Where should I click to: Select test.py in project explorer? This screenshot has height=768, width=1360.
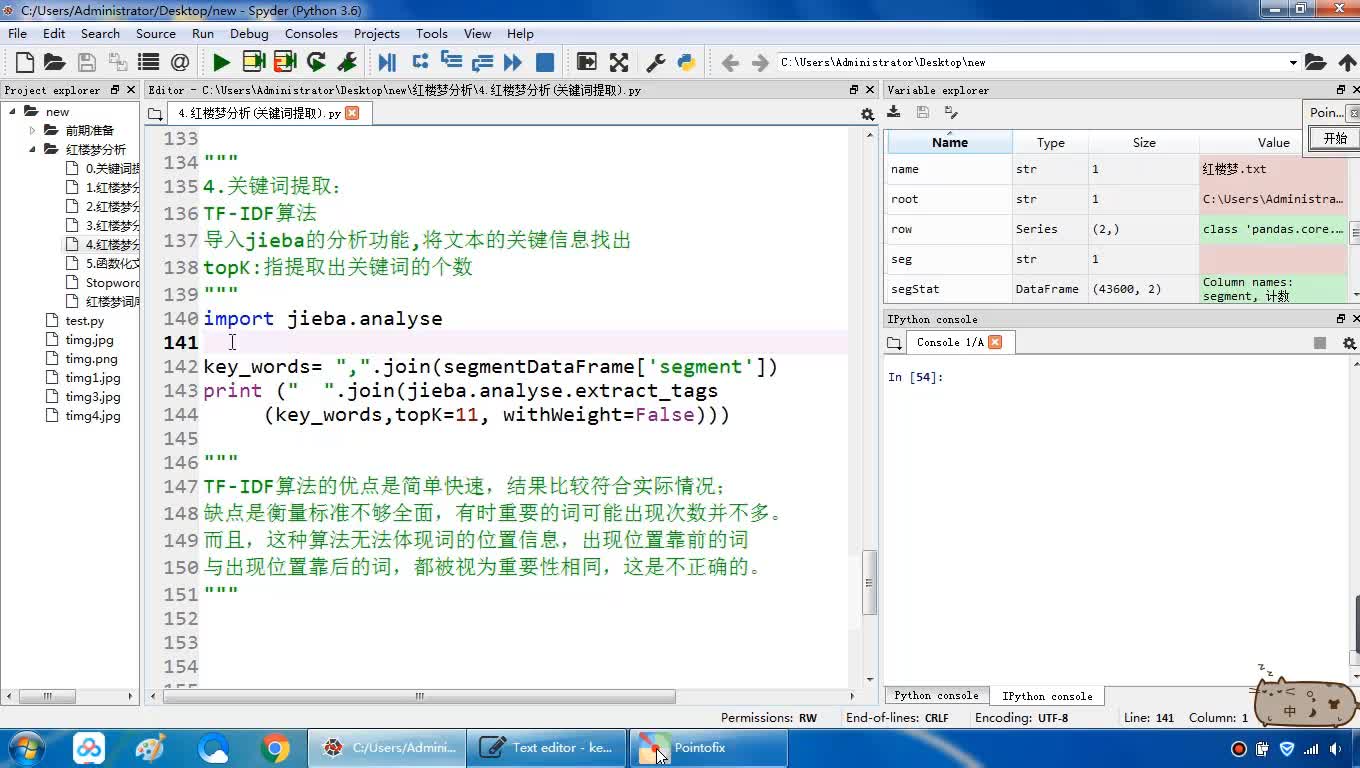click(84, 321)
